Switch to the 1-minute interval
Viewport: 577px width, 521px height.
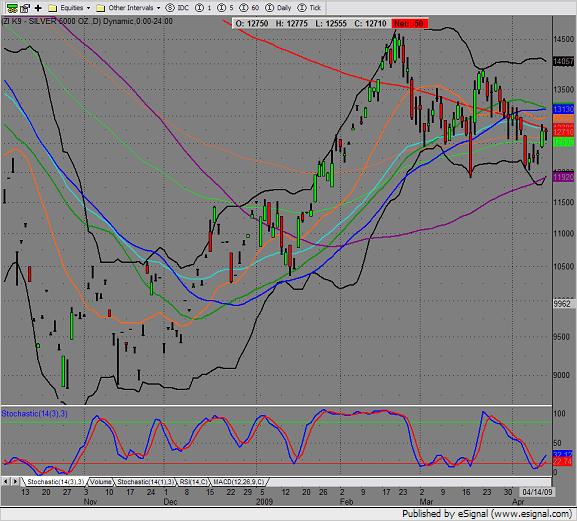pyautogui.click(x=203, y=8)
